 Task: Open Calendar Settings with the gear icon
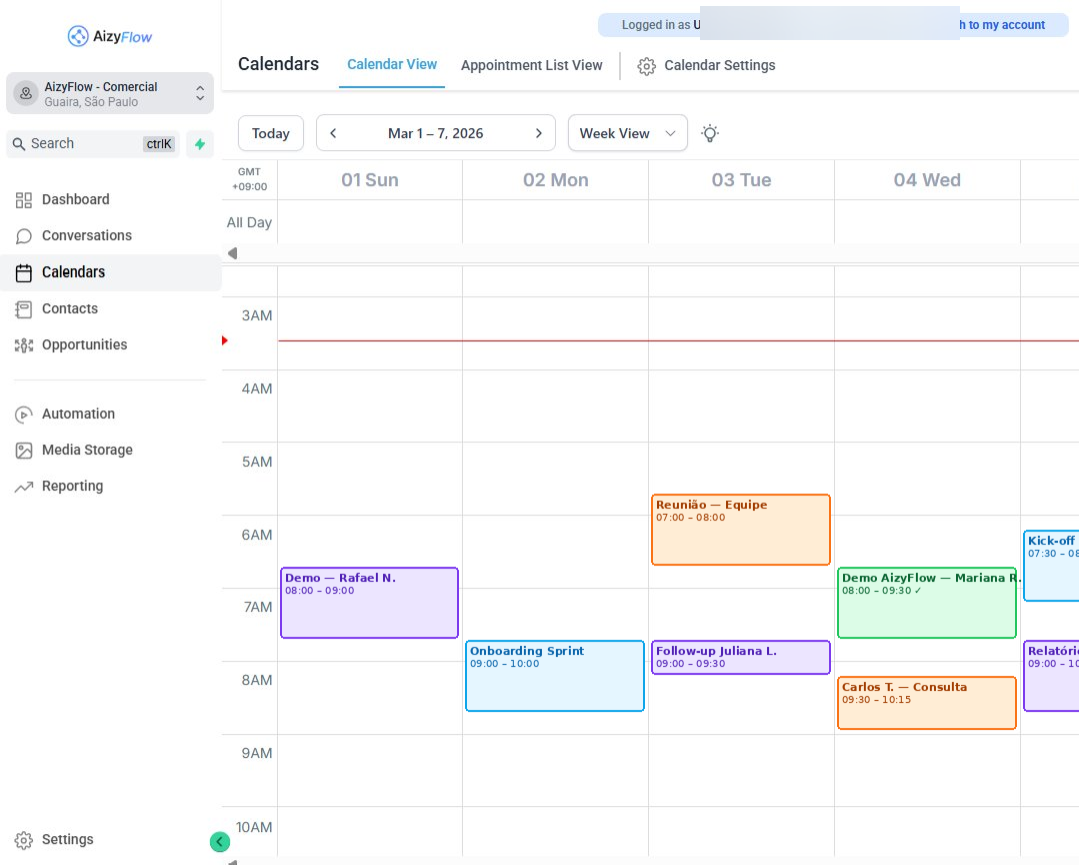(x=646, y=65)
